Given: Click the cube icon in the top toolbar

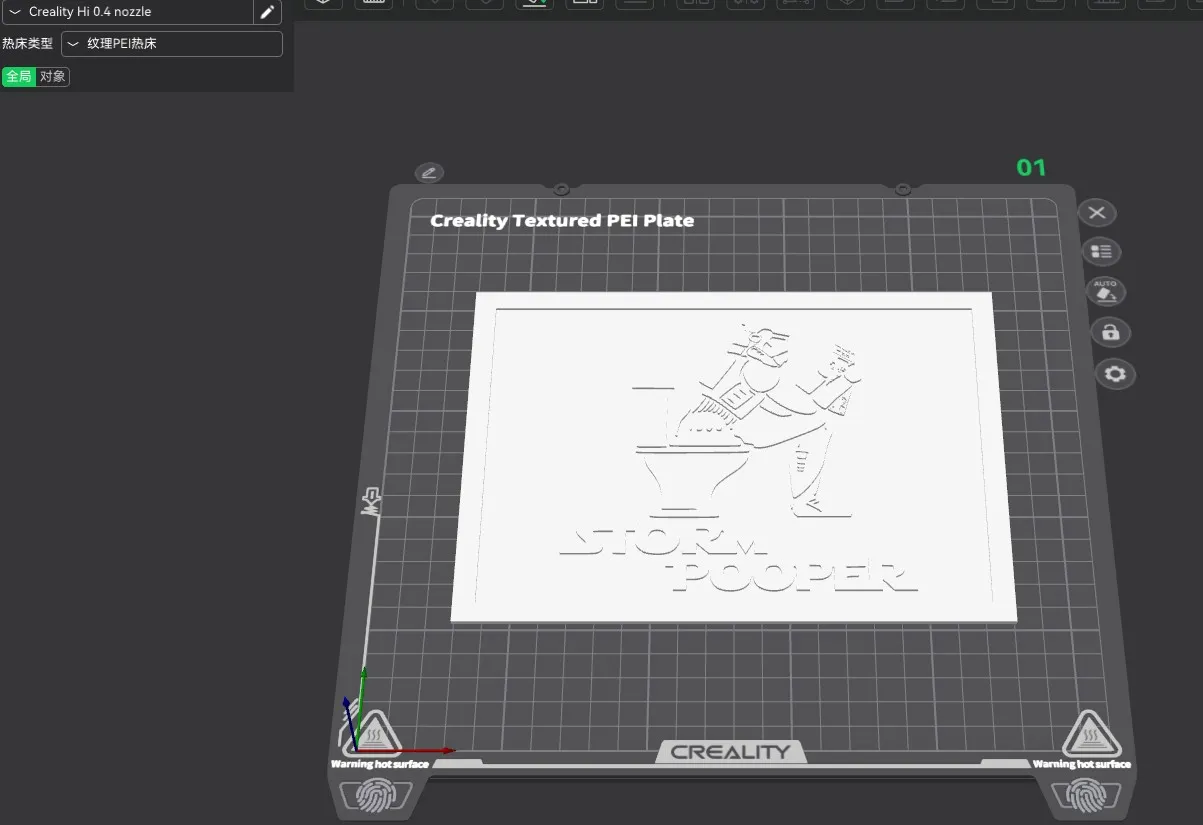Looking at the screenshot, I should [322, 4].
